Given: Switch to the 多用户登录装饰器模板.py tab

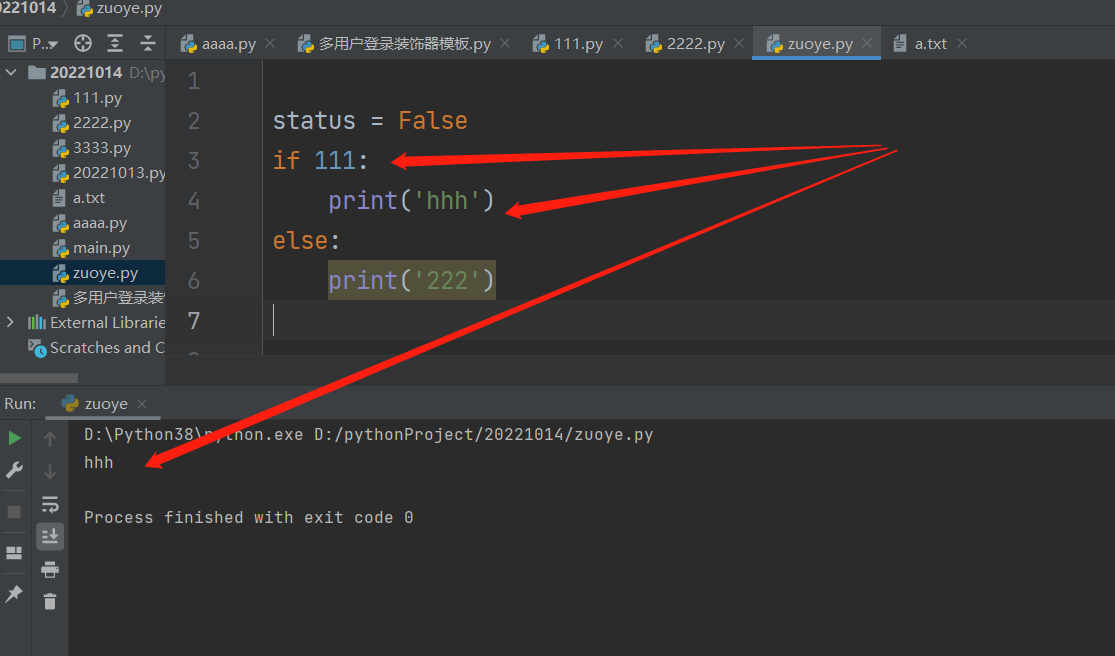Looking at the screenshot, I should coord(404,44).
